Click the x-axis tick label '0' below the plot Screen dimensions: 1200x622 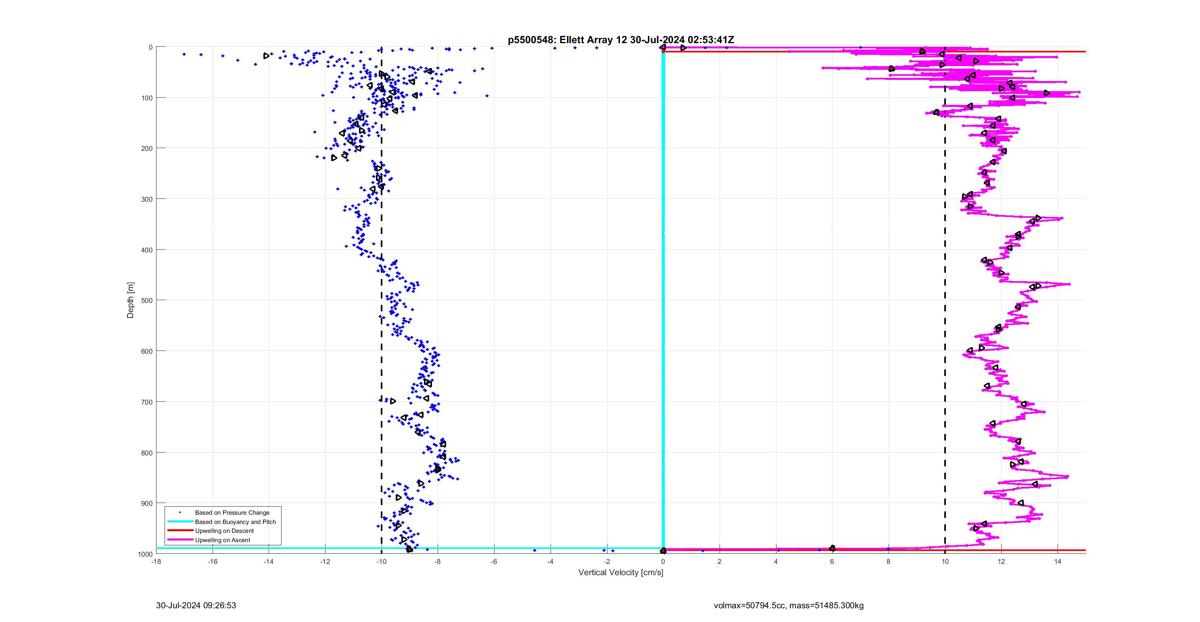coord(663,561)
